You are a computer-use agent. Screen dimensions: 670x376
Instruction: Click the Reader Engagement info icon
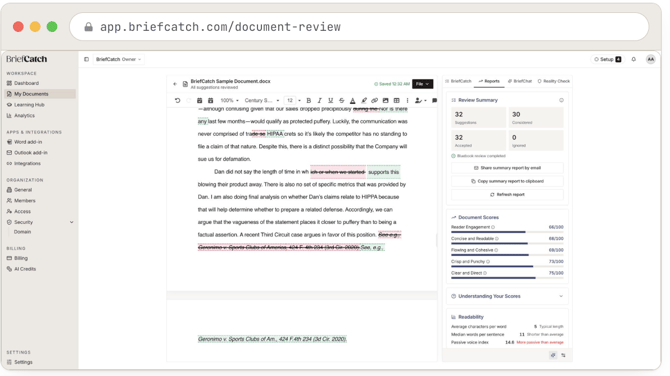493,227
